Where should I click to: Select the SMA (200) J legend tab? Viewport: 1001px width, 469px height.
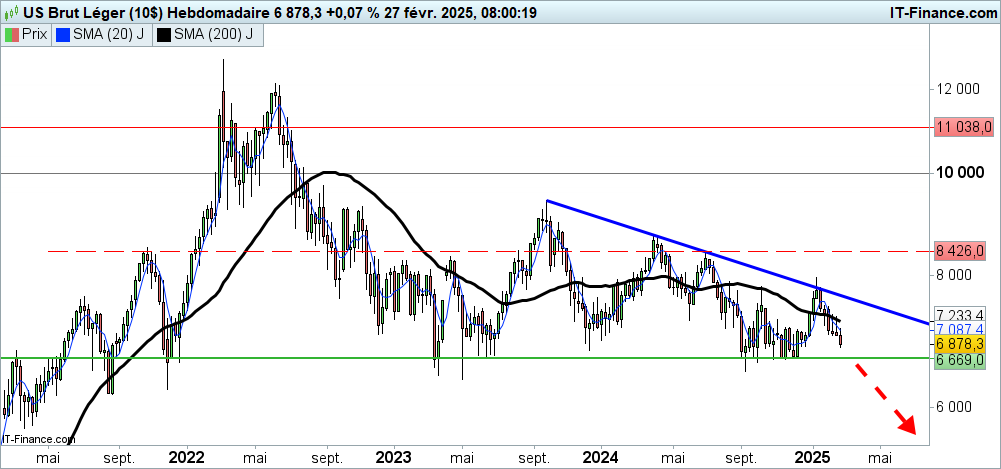point(209,34)
